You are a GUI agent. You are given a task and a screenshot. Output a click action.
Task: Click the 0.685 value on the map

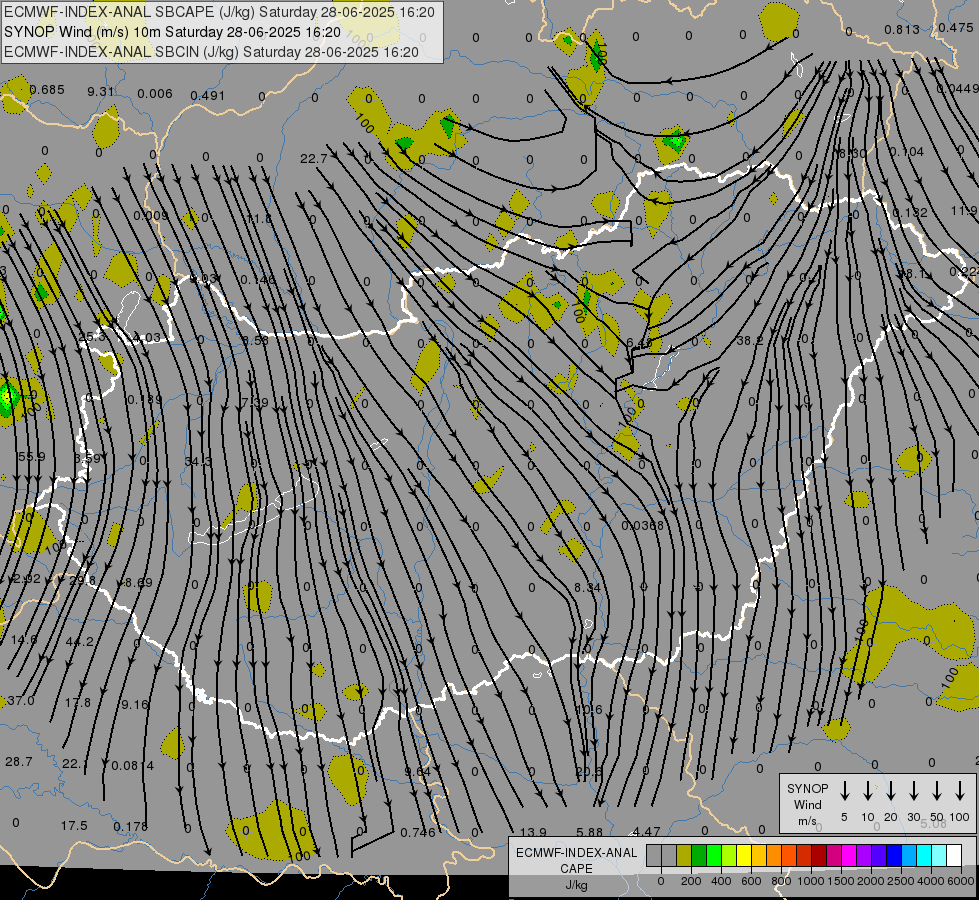(x=47, y=89)
